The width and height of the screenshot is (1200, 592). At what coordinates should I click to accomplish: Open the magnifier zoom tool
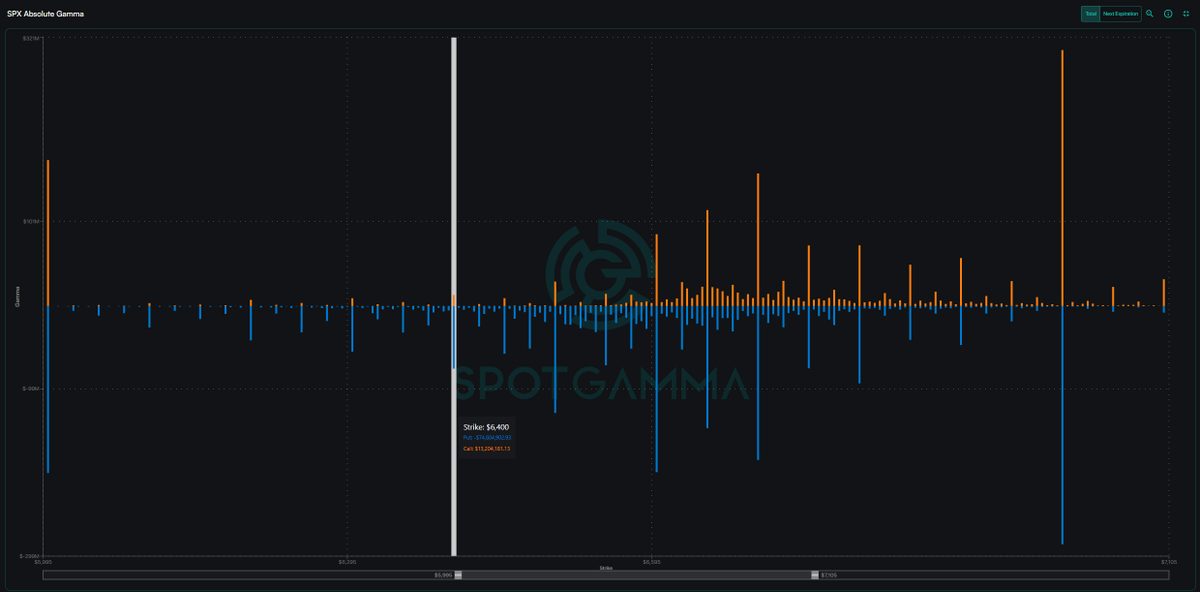(x=1150, y=14)
